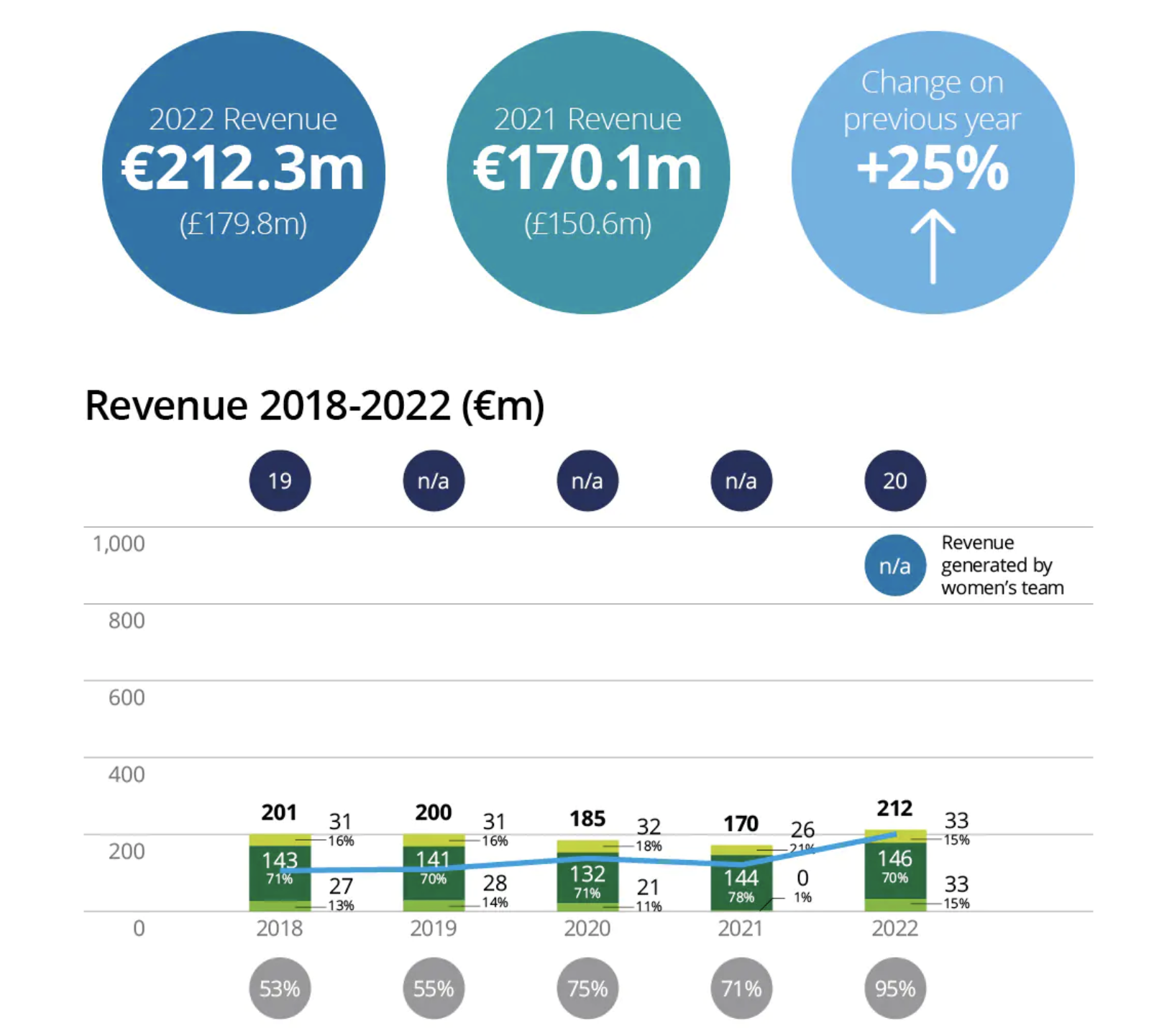Click the 1,000 y-axis gridline label
This screenshot has height=1036, width=1154.
coord(119,544)
